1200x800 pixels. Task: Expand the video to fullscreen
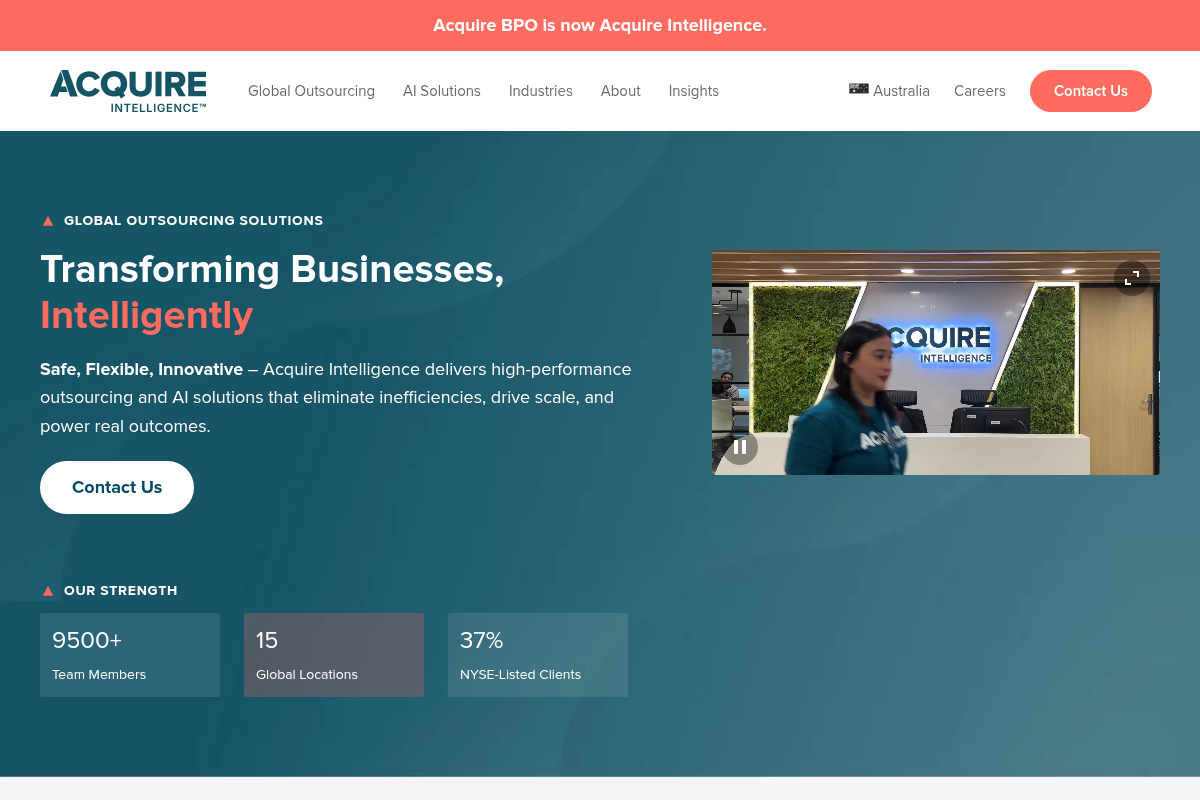[1131, 278]
